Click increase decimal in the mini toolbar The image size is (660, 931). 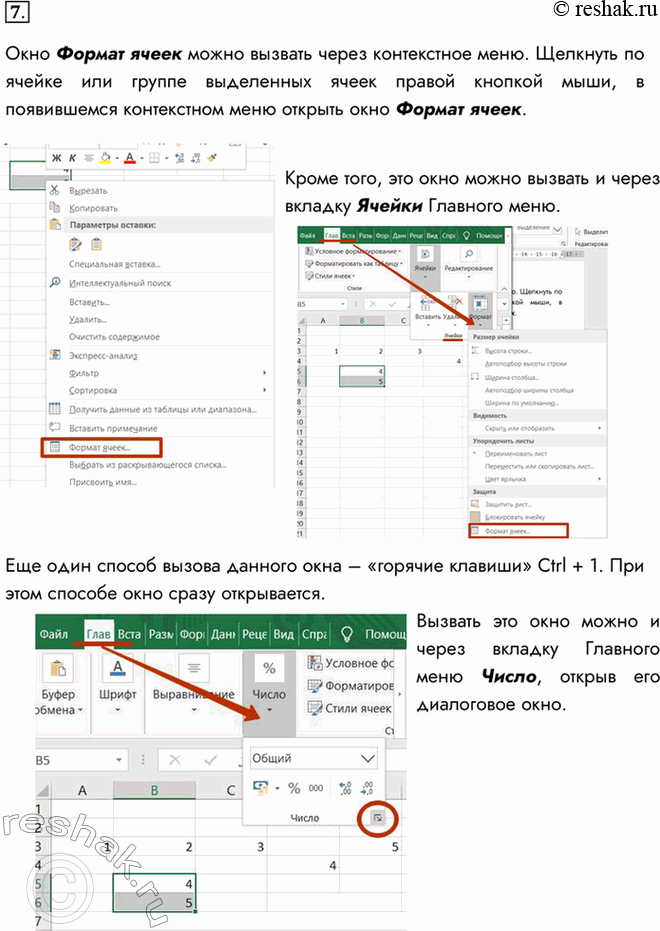180,158
